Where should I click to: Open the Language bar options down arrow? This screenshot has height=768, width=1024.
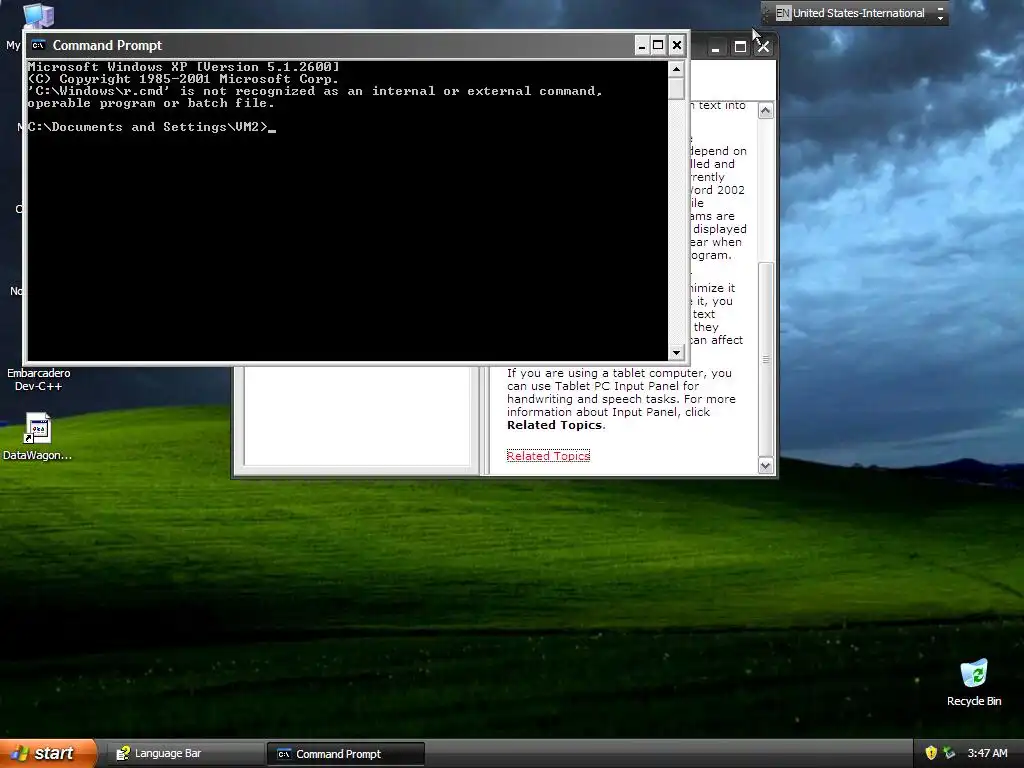pyautogui.click(x=940, y=18)
